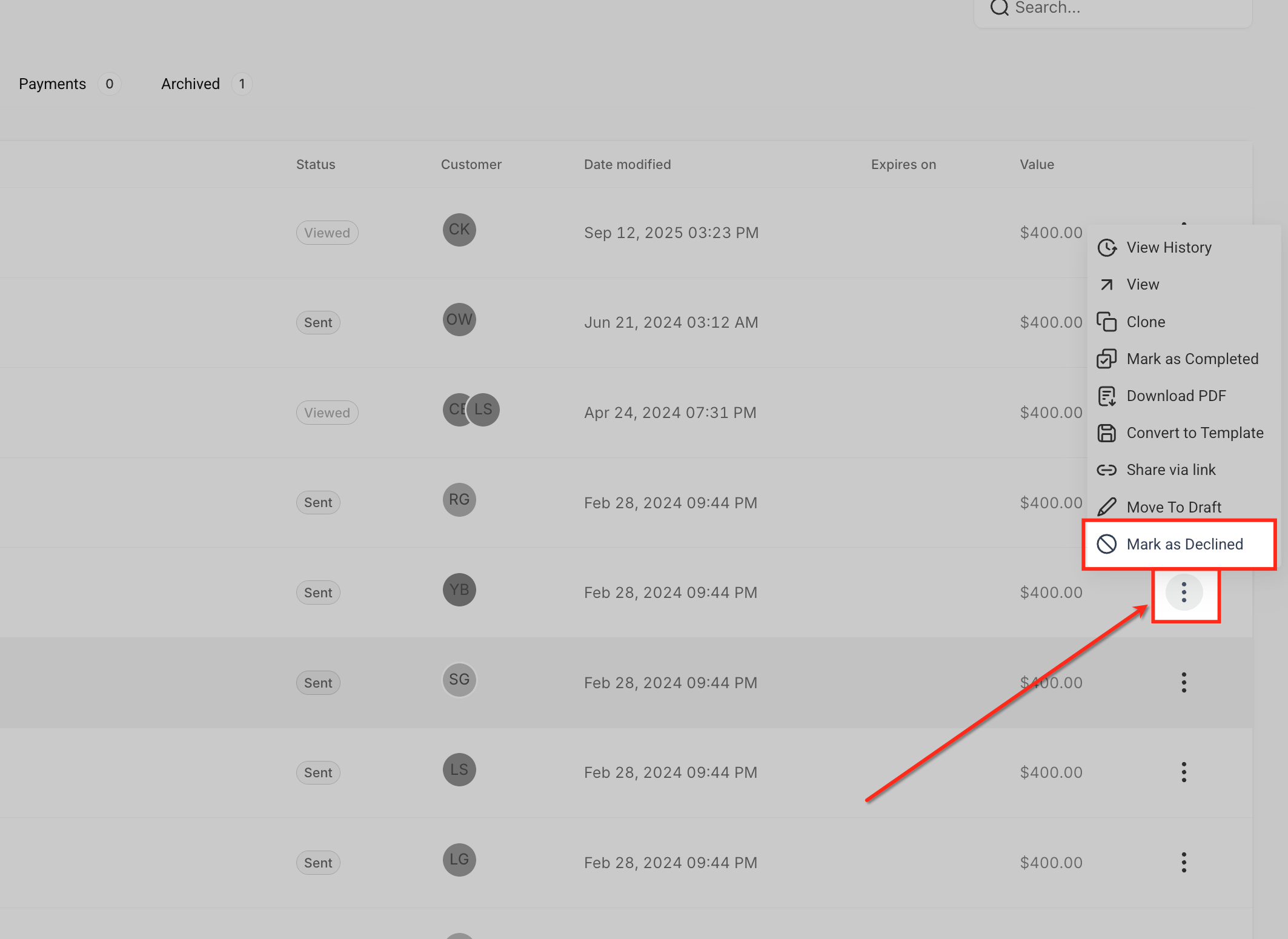
Task: Click the View arrow icon in menu
Action: click(x=1107, y=285)
